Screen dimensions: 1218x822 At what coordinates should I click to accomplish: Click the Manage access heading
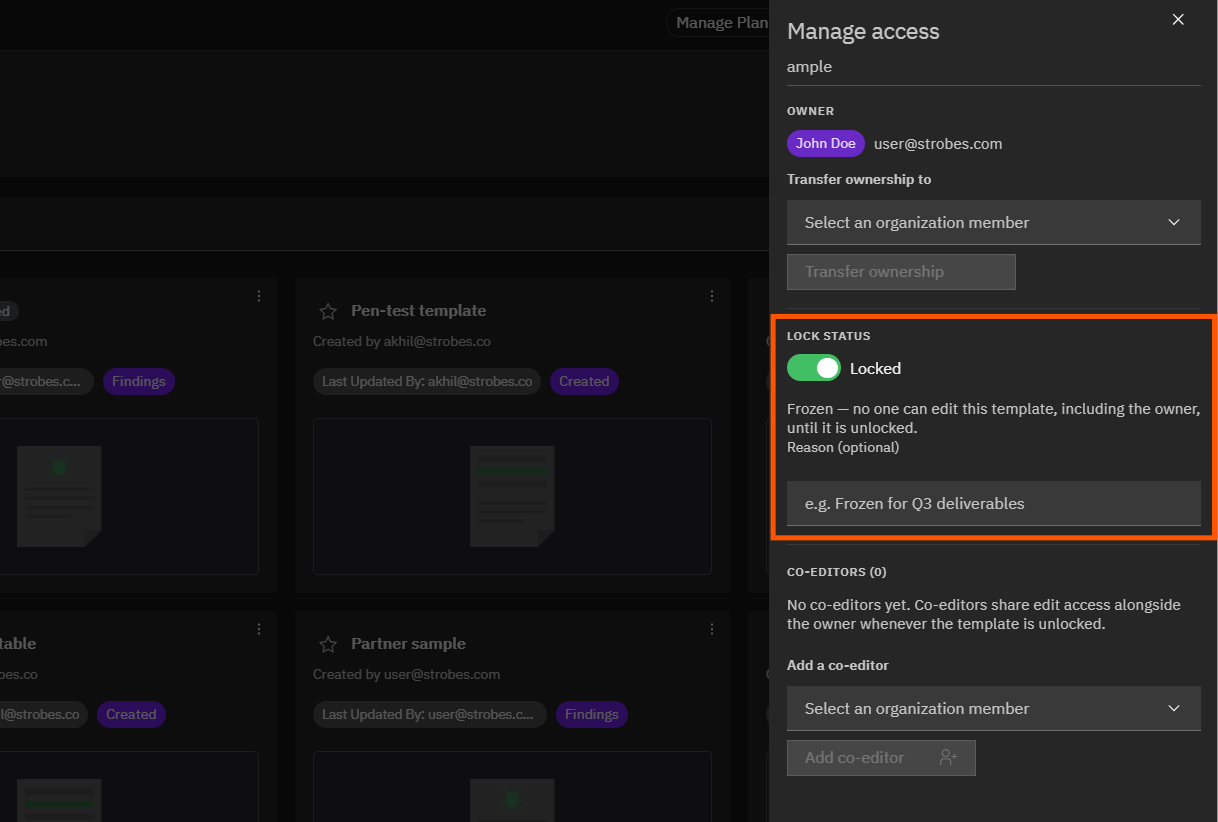click(863, 31)
